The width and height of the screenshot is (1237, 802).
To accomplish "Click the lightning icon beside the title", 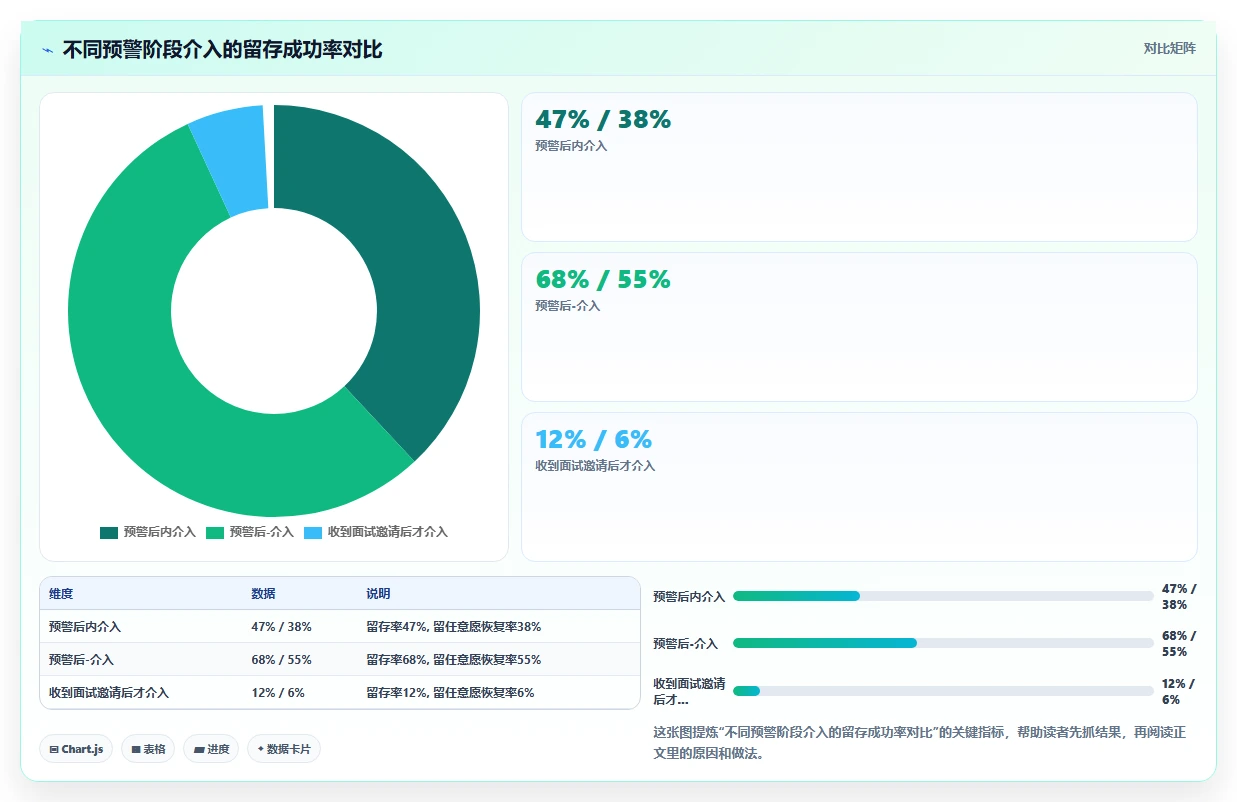I will pos(47,50).
